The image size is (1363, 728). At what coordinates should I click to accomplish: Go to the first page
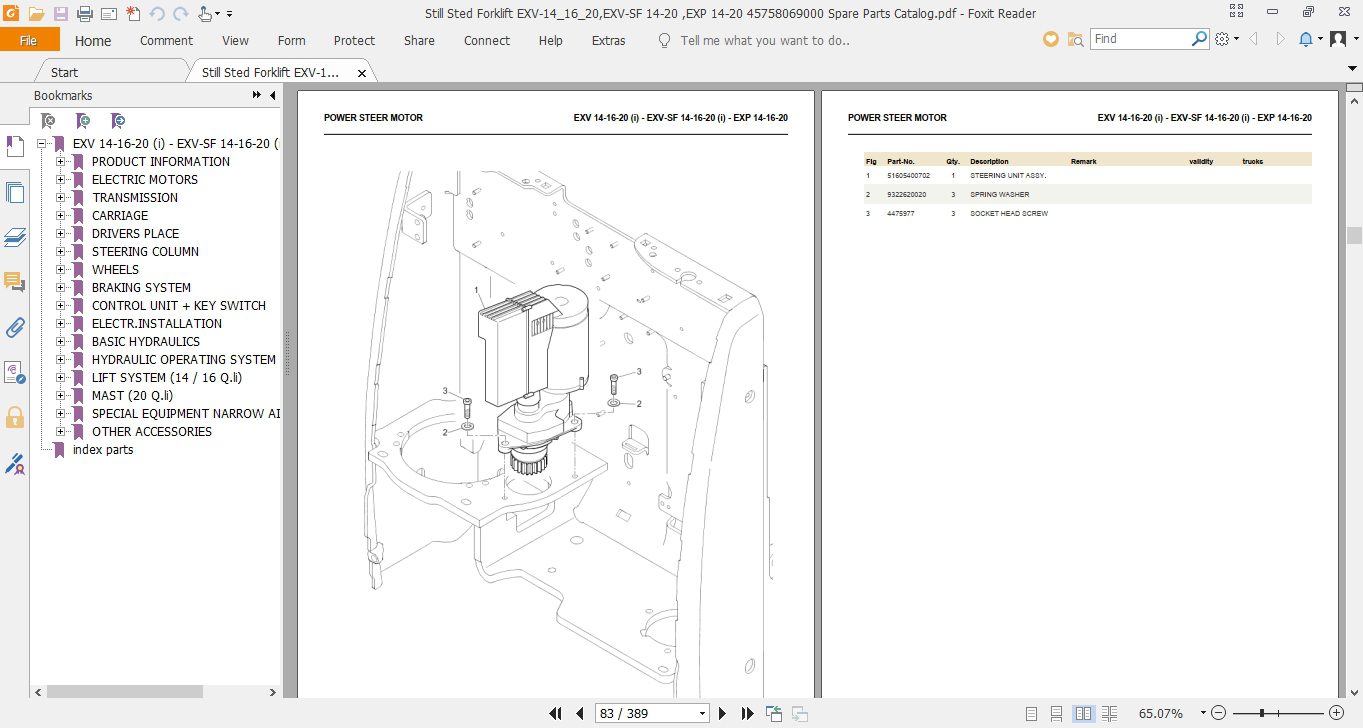[556, 713]
